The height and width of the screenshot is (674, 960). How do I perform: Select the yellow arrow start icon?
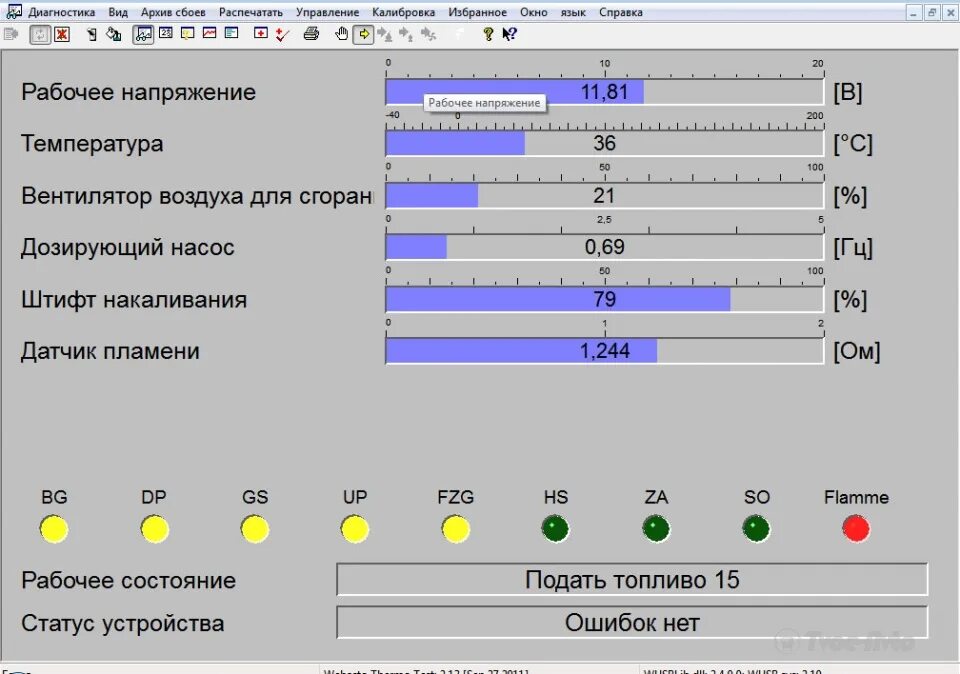(364, 34)
